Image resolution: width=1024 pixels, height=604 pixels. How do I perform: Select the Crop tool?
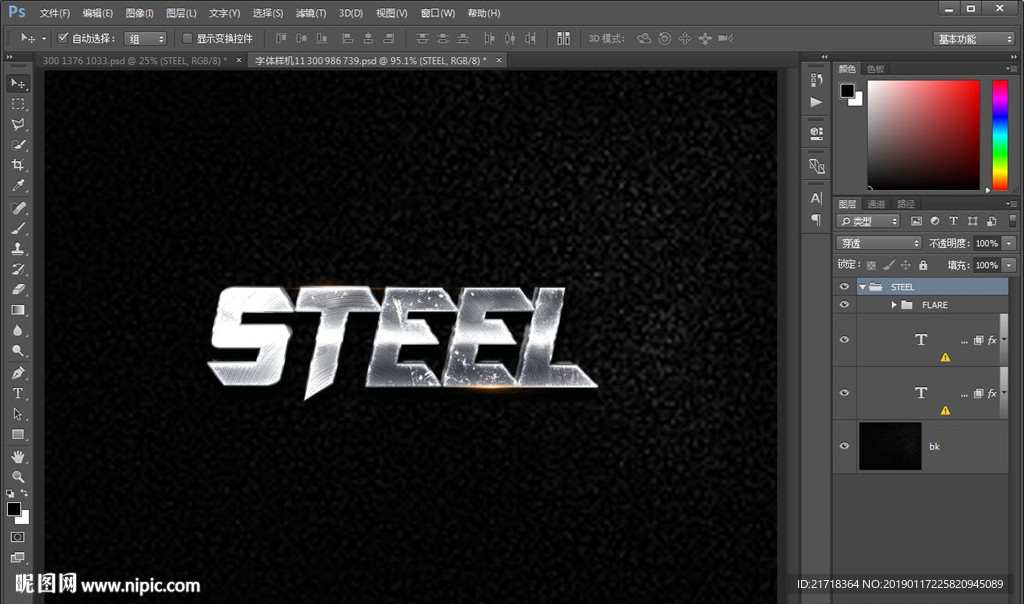(x=18, y=165)
